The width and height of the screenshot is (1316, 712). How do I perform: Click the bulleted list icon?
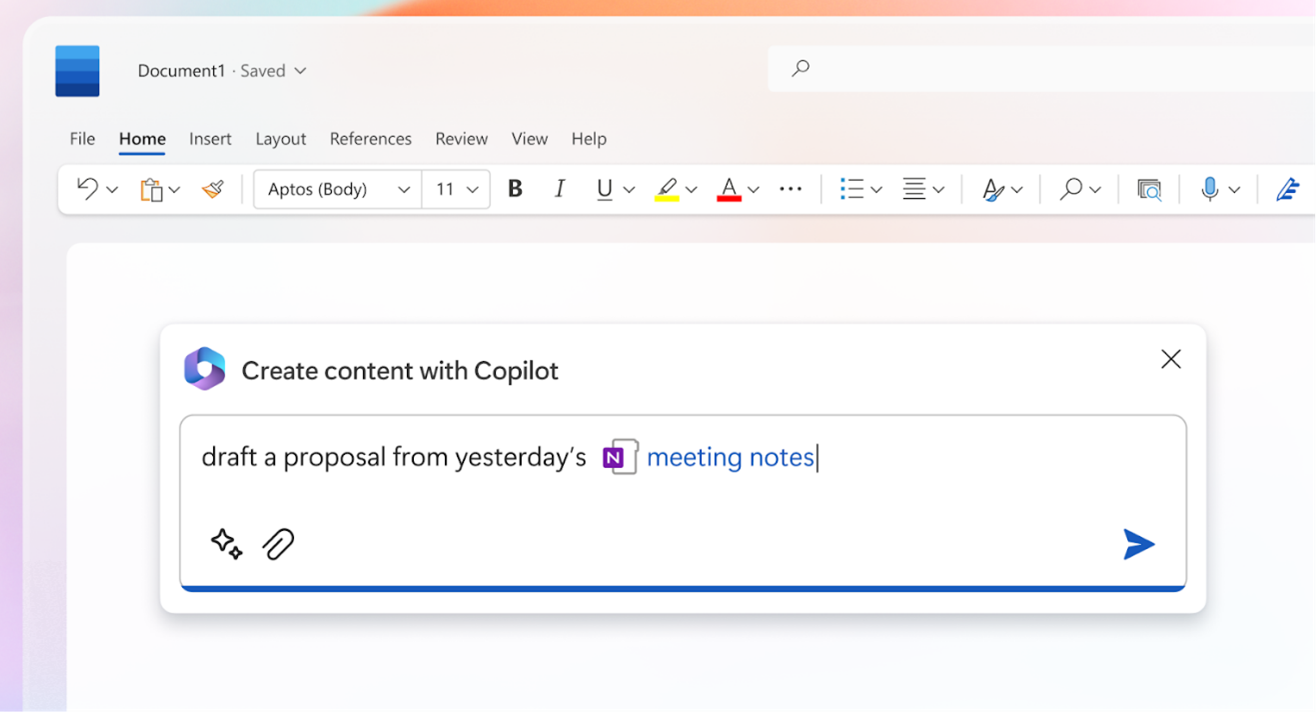(x=852, y=189)
